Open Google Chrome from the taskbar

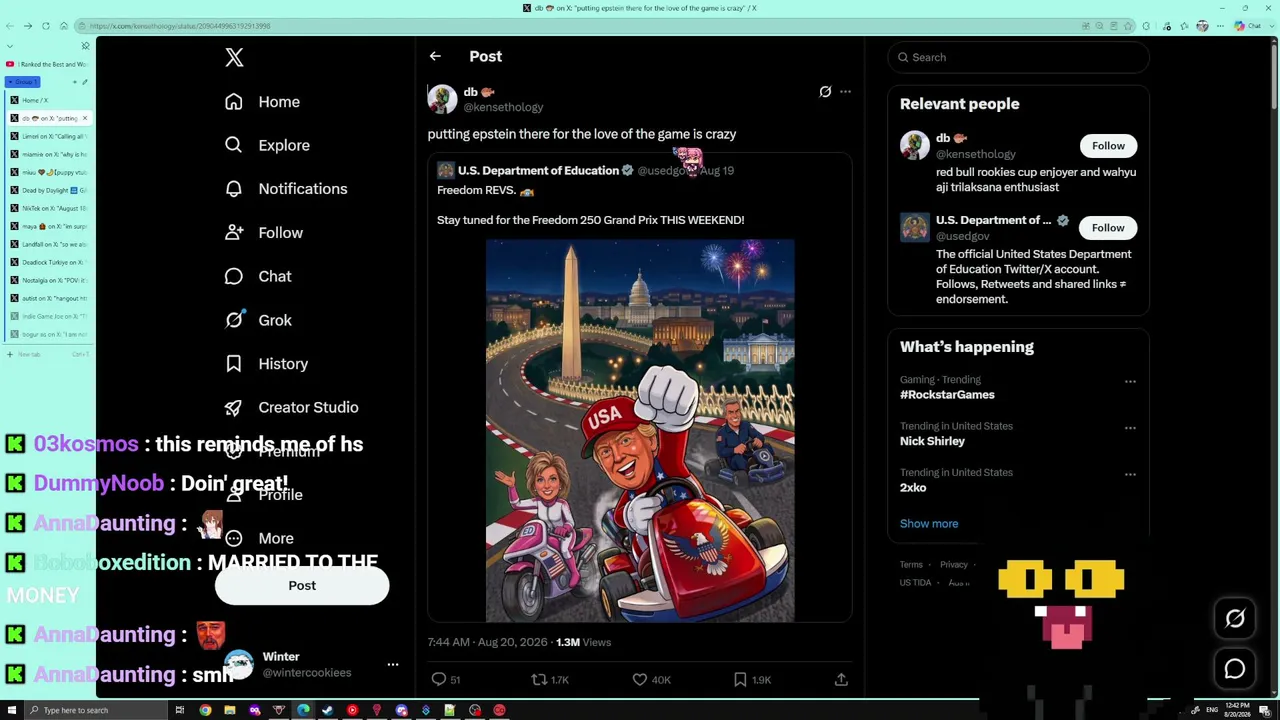point(205,710)
